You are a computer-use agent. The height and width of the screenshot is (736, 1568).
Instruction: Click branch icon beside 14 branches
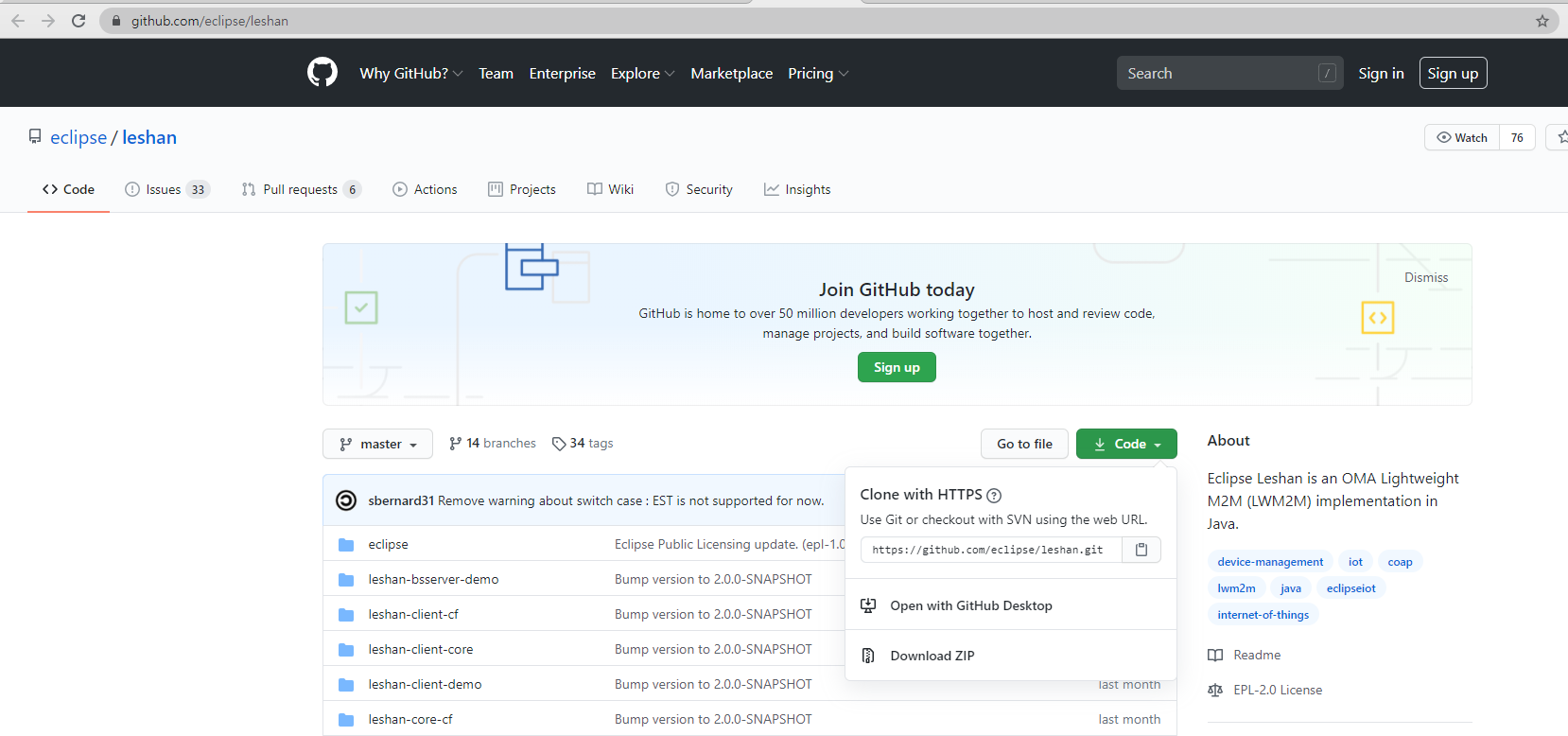[455, 444]
